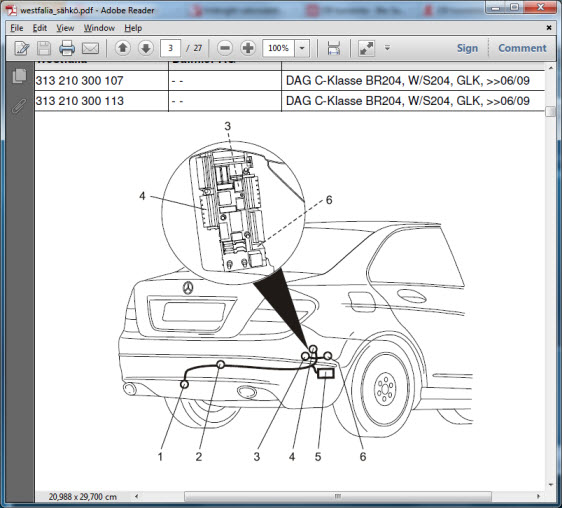Screen dimensions: 562x508
Task: Open the Window menu
Action: (99, 28)
